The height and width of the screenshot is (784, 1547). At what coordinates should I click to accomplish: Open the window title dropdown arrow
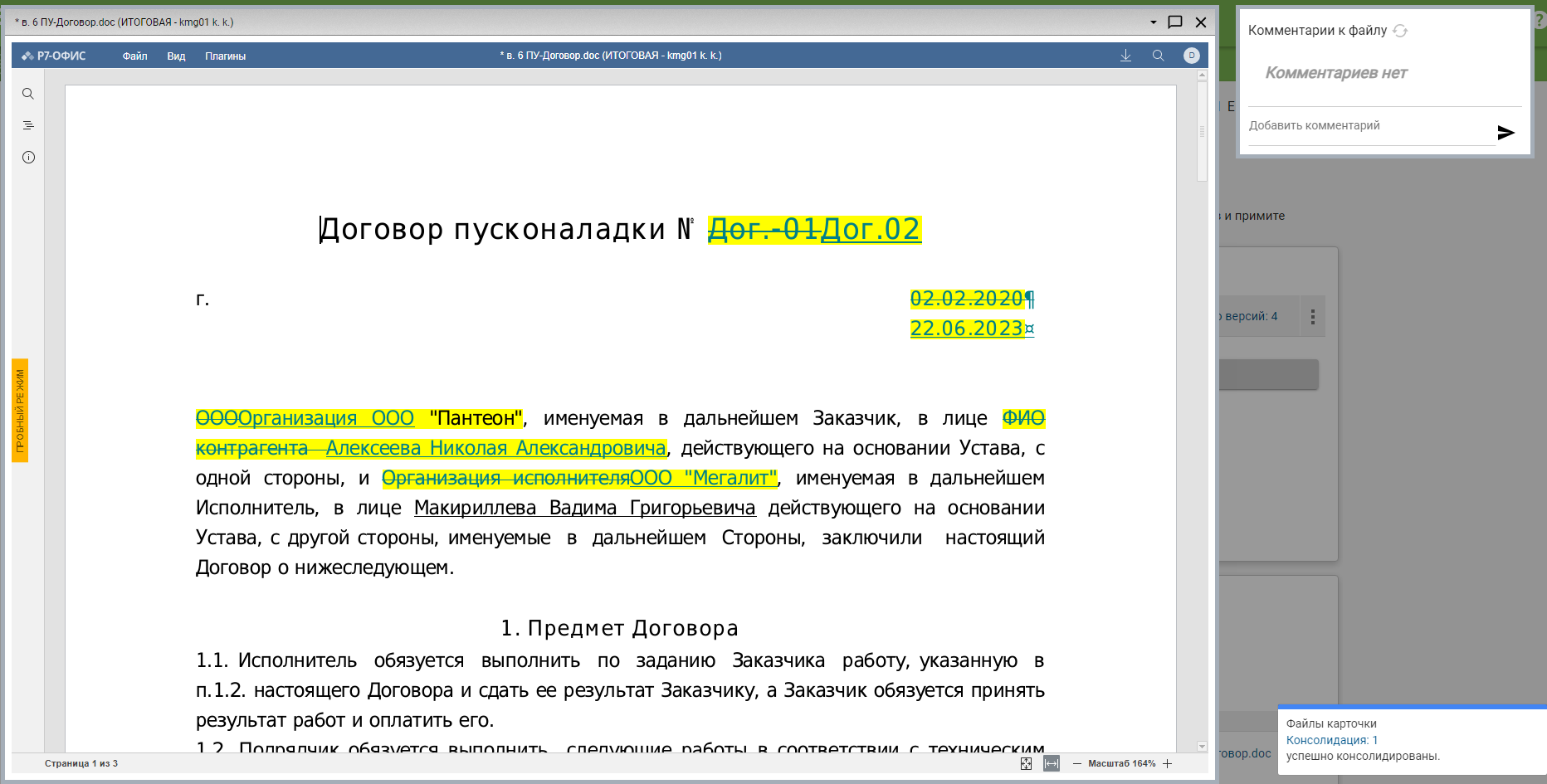coord(1153,22)
